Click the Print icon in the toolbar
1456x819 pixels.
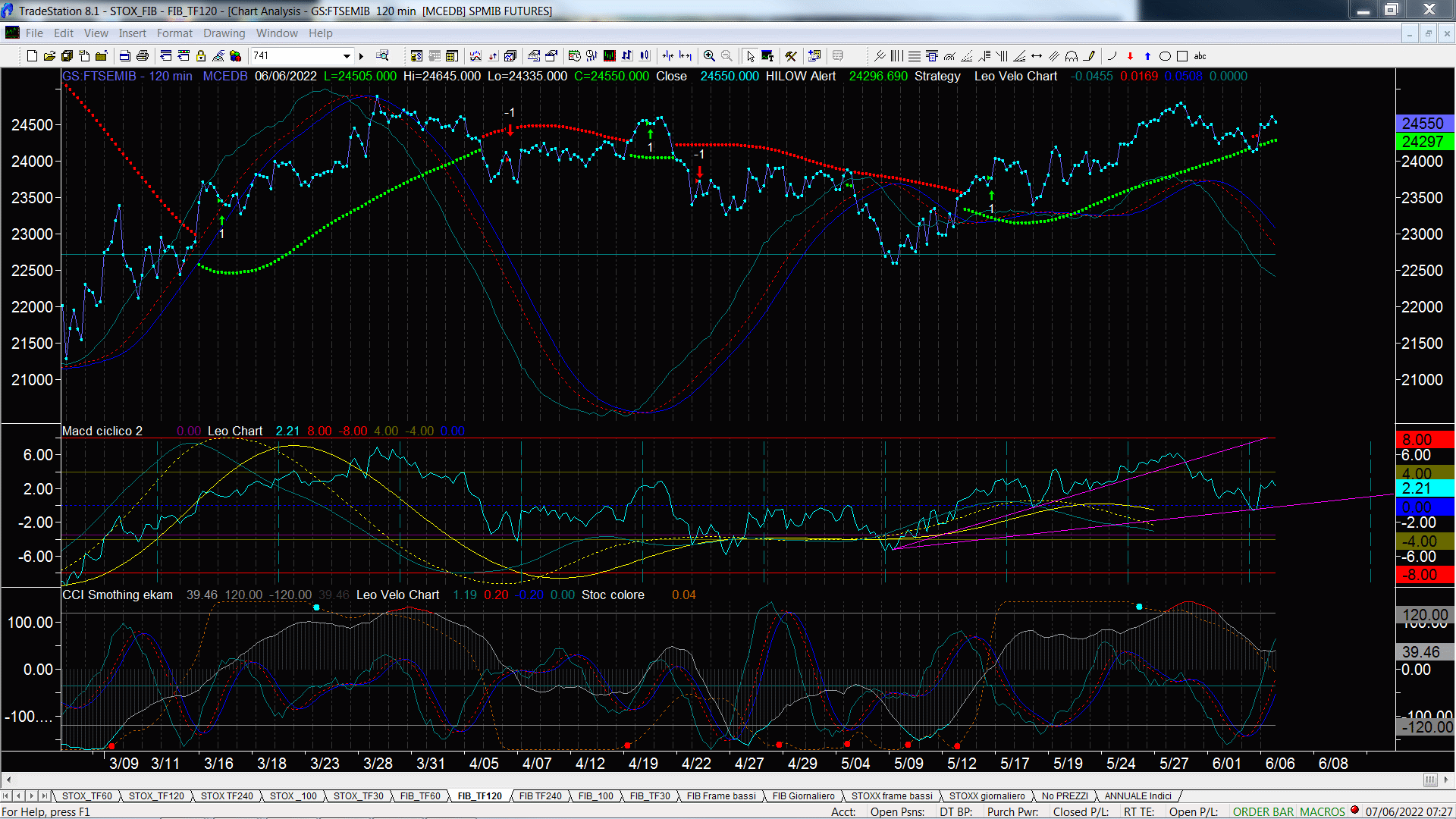click(142, 56)
